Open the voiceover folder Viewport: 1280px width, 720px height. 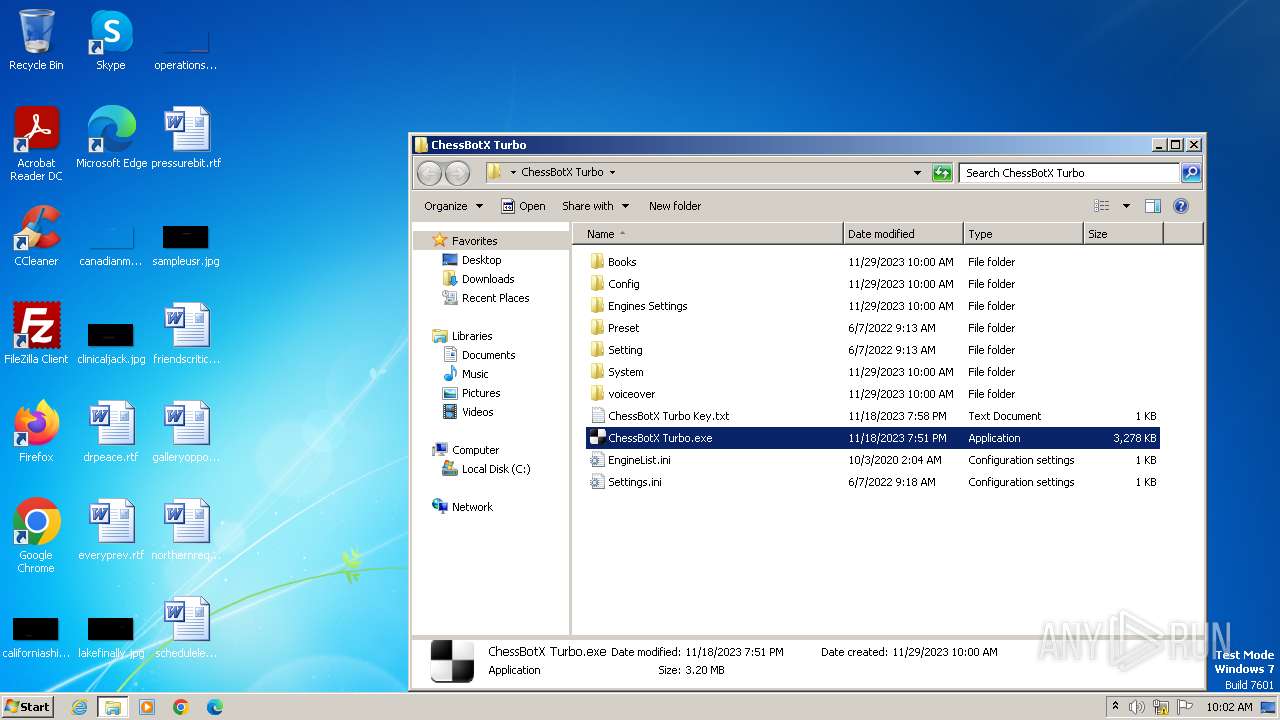coord(872,394)
